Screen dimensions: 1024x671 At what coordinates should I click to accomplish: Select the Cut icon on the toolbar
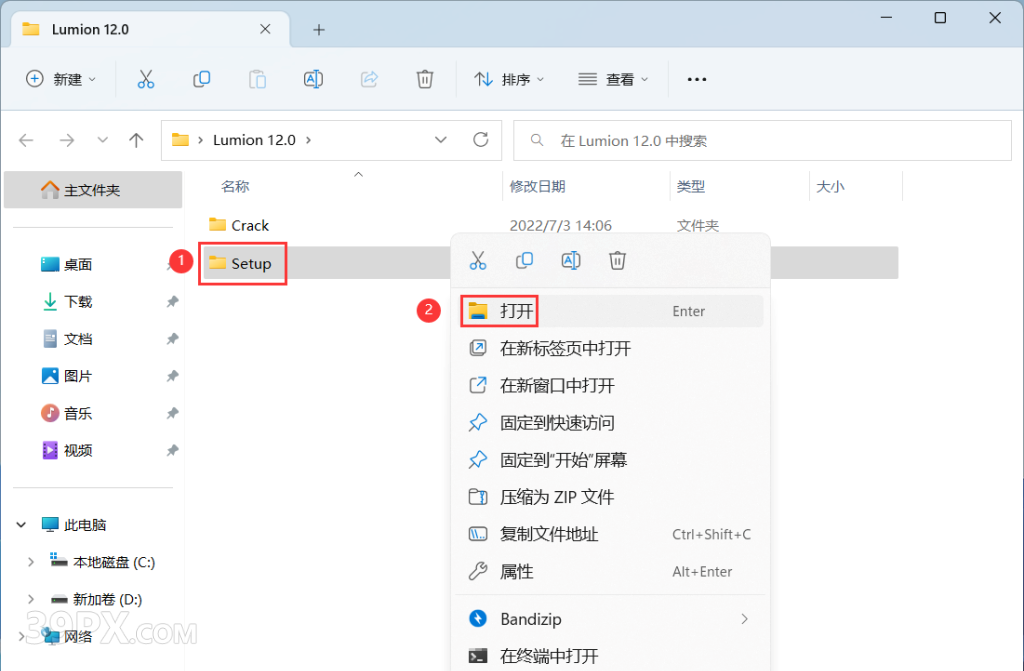146,78
